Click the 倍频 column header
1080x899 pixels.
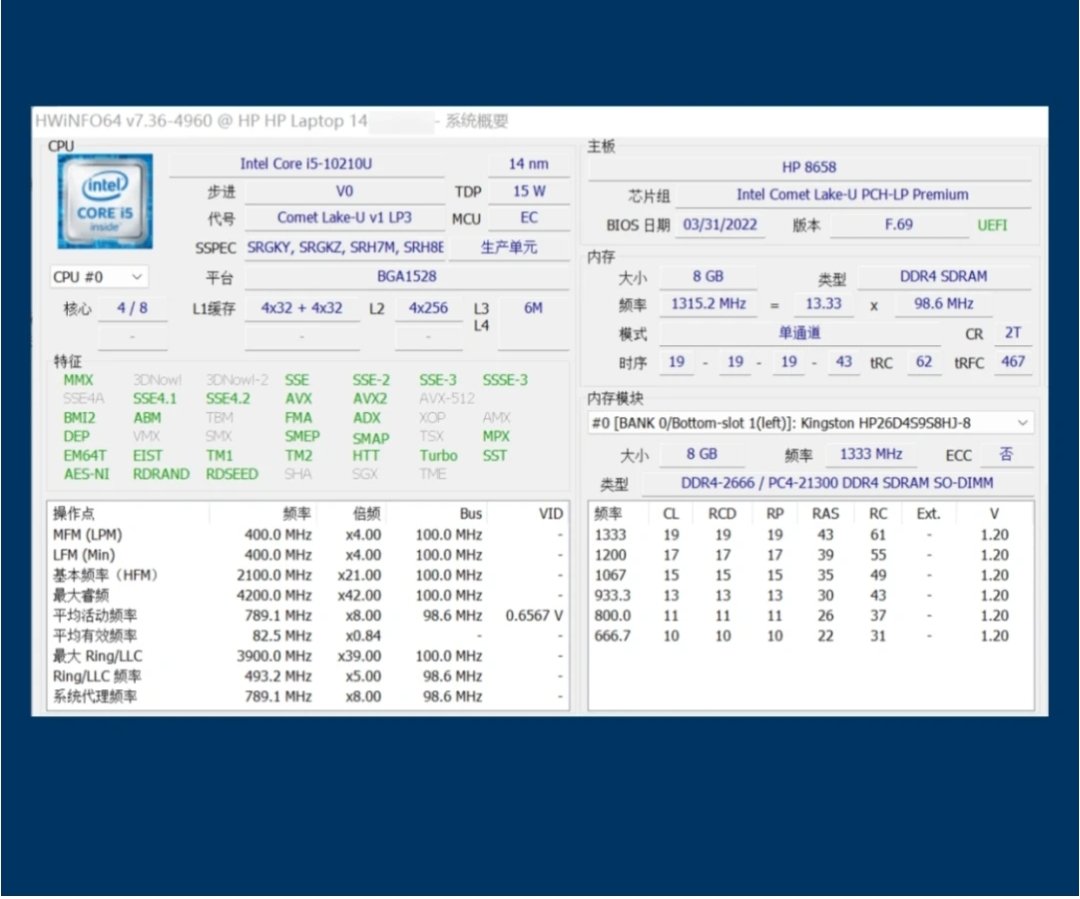365,513
